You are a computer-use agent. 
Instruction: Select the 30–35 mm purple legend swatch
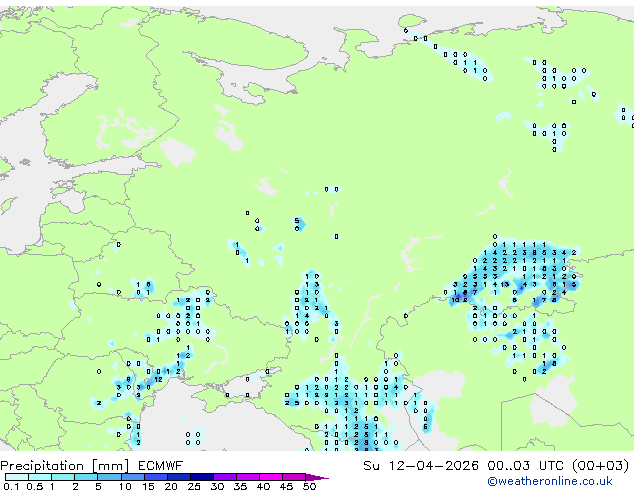click(225, 477)
